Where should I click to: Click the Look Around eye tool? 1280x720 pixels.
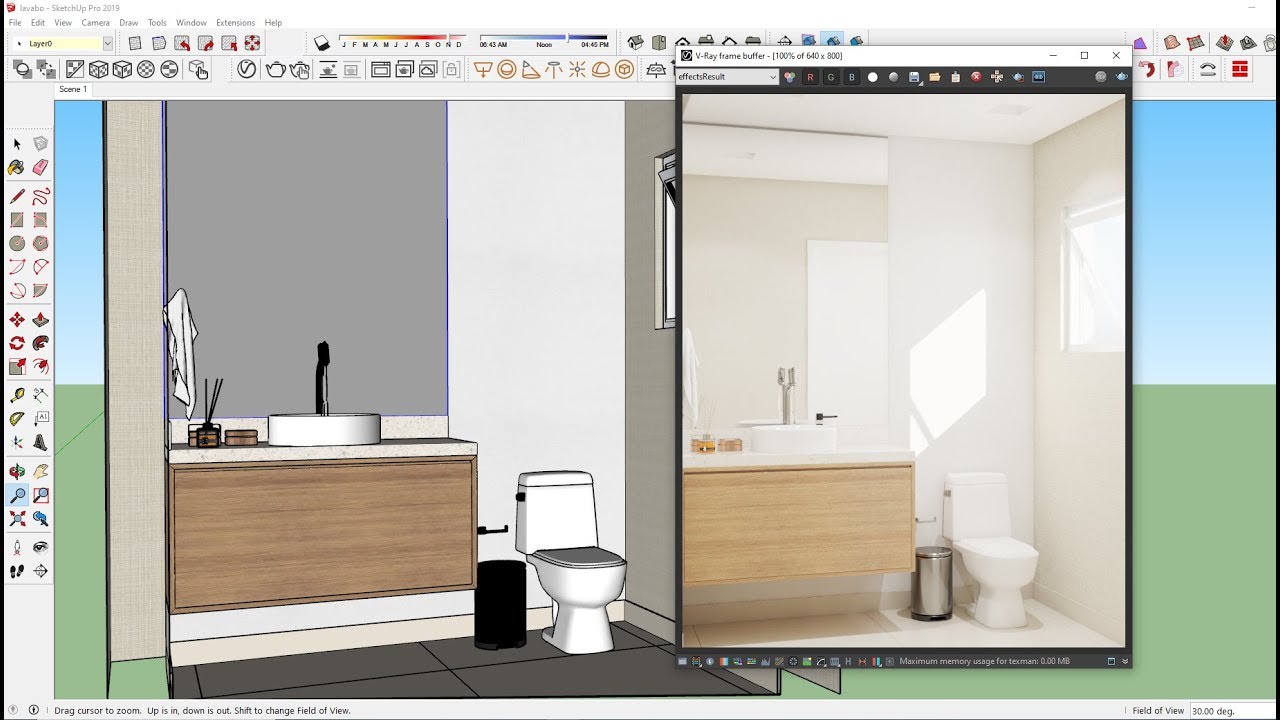pos(40,547)
